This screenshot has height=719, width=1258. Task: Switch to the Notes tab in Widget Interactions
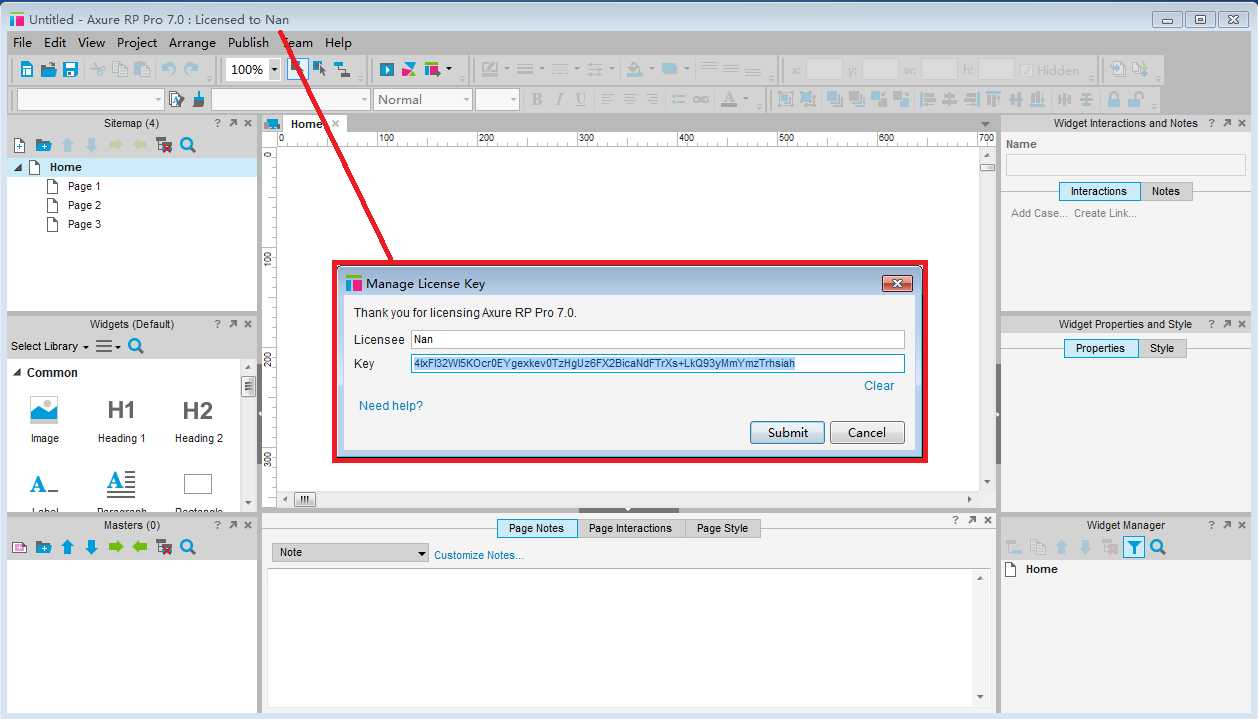point(1165,191)
